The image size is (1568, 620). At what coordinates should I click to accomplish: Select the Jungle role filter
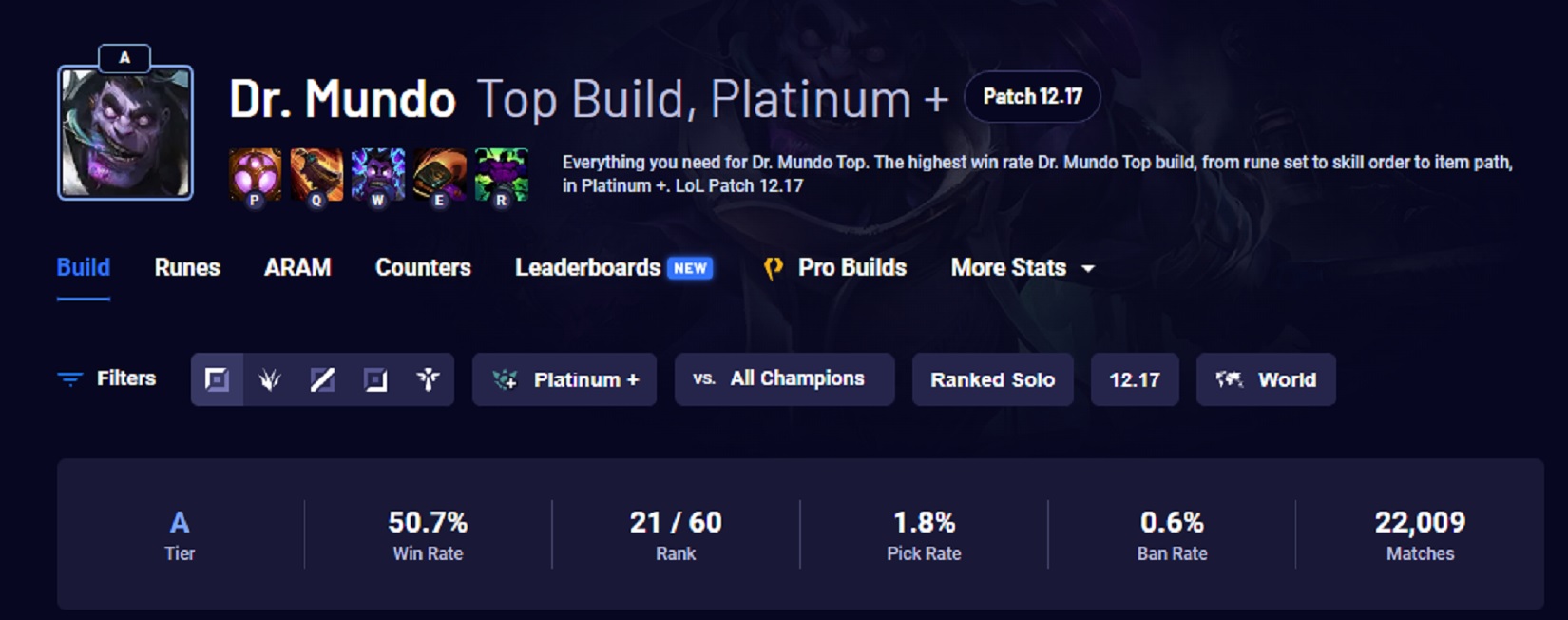click(x=270, y=380)
